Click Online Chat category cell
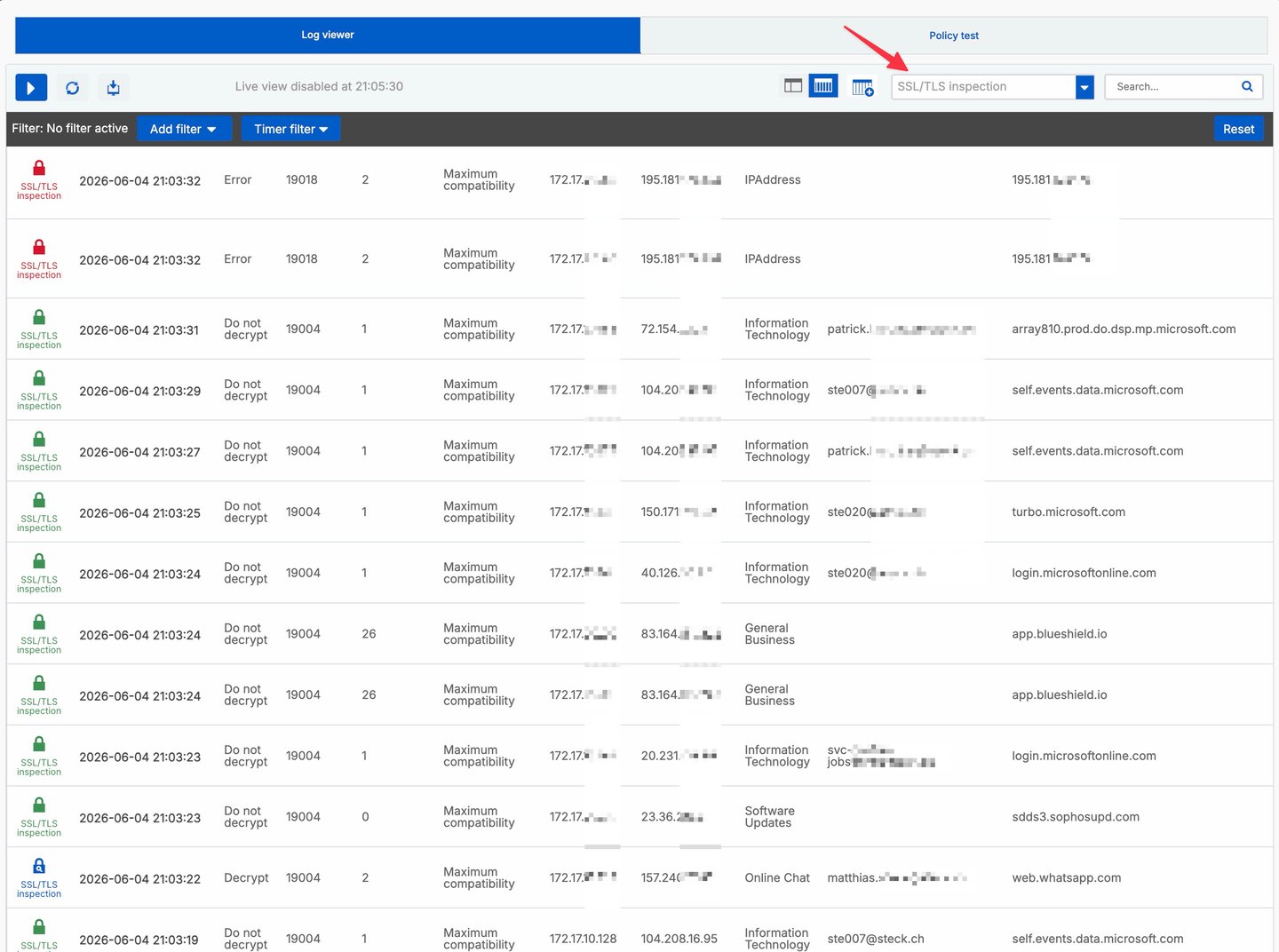This screenshot has height=952, width=1279. tap(777, 877)
